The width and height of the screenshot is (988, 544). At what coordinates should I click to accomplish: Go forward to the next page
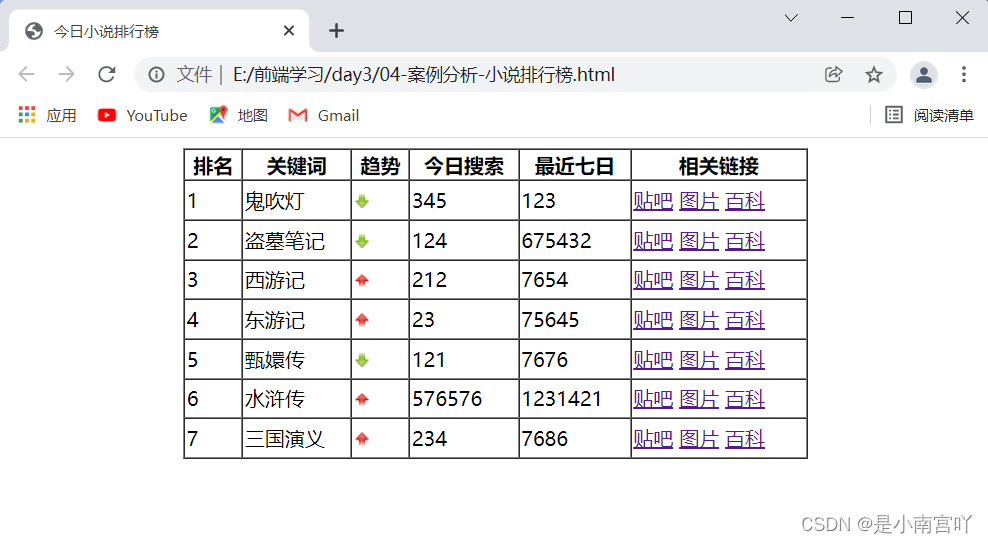(x=66, y=74)
